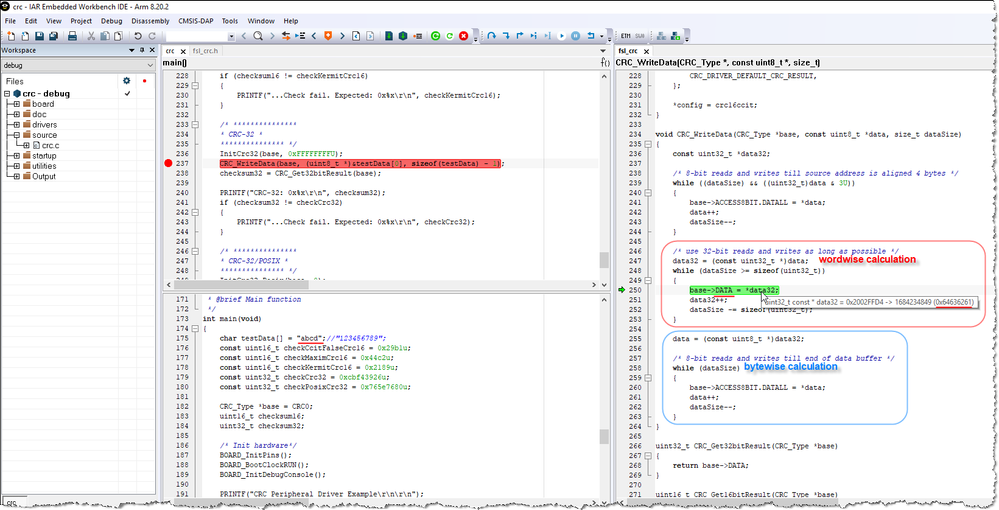Expand the drivers folder node
Viewport: 999px width, 510px height.
[x=17, y=125]
